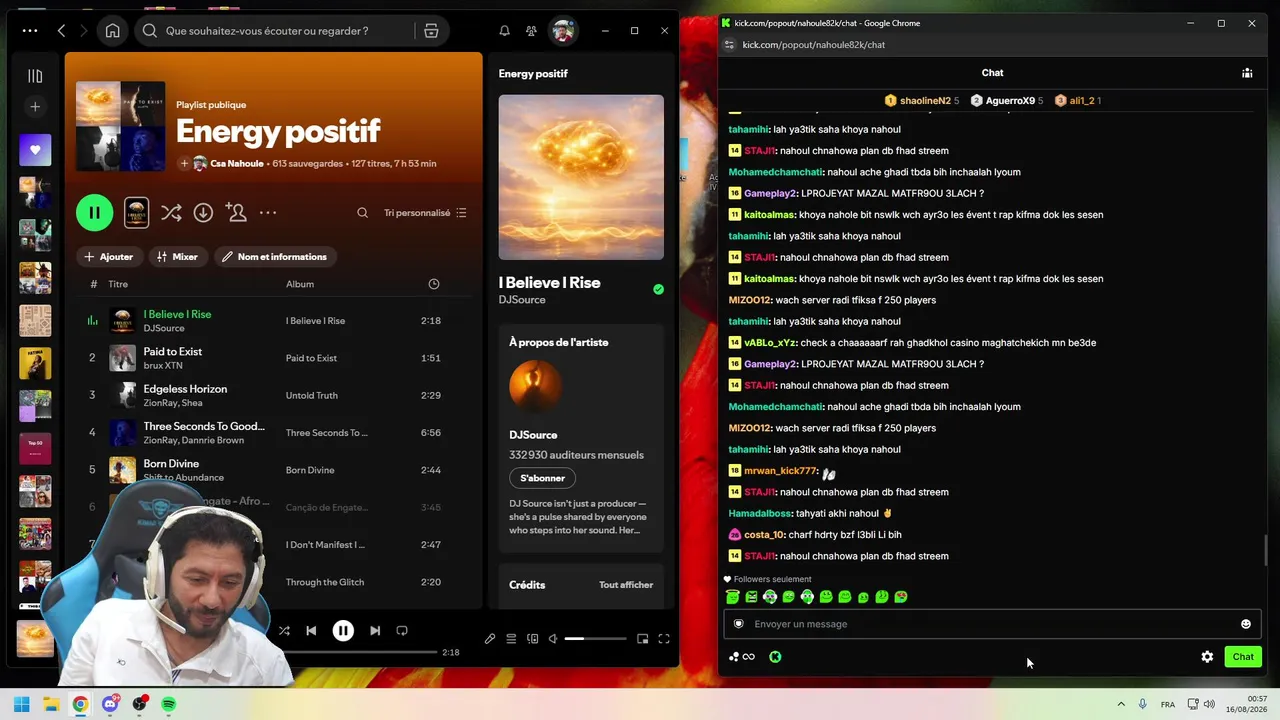Open the large I Believe I Rise cover art
This screenshot has height=720, width=1280.
tap(581, 177)
